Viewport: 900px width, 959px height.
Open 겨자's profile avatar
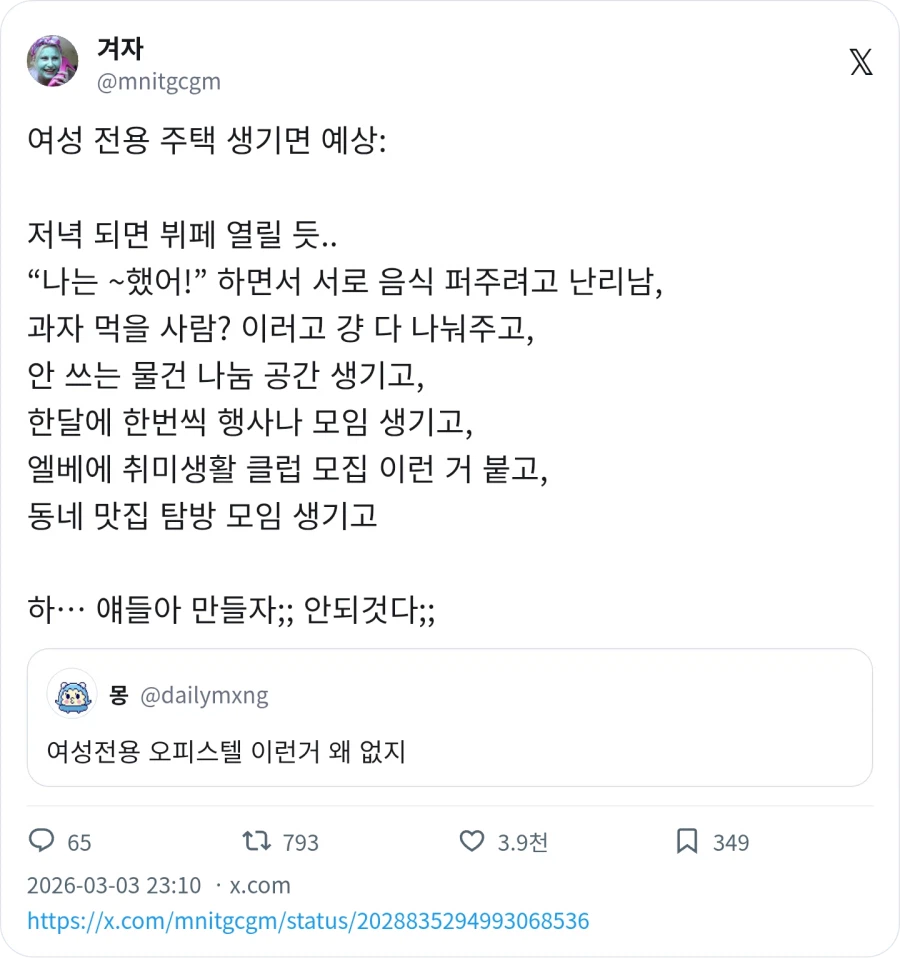[x=52, y=61]
